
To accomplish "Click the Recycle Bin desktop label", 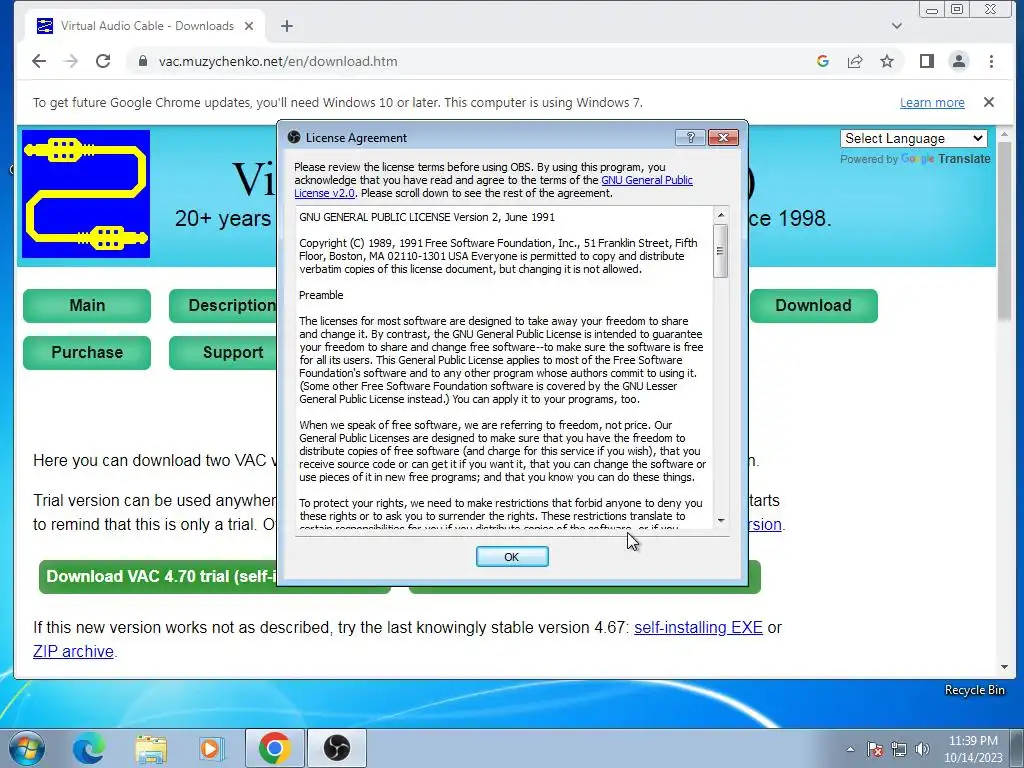I will click(974, 690).
